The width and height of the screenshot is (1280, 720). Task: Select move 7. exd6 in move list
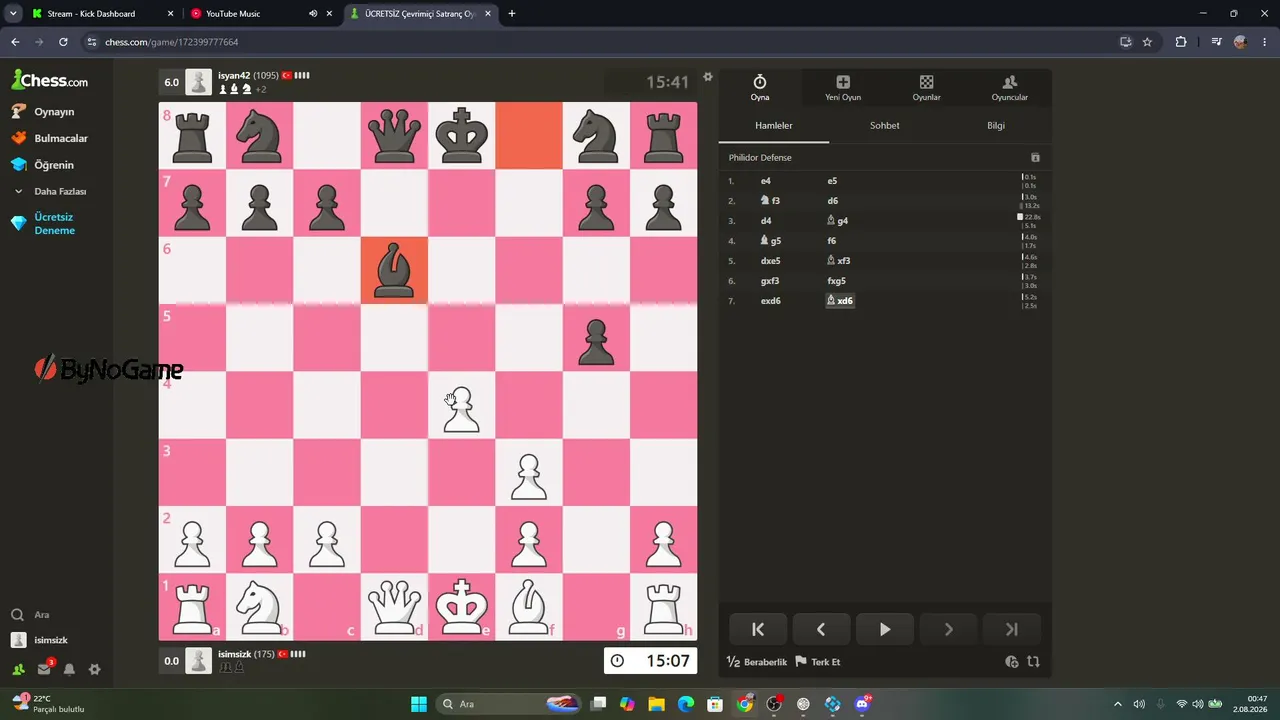(770, 301)
